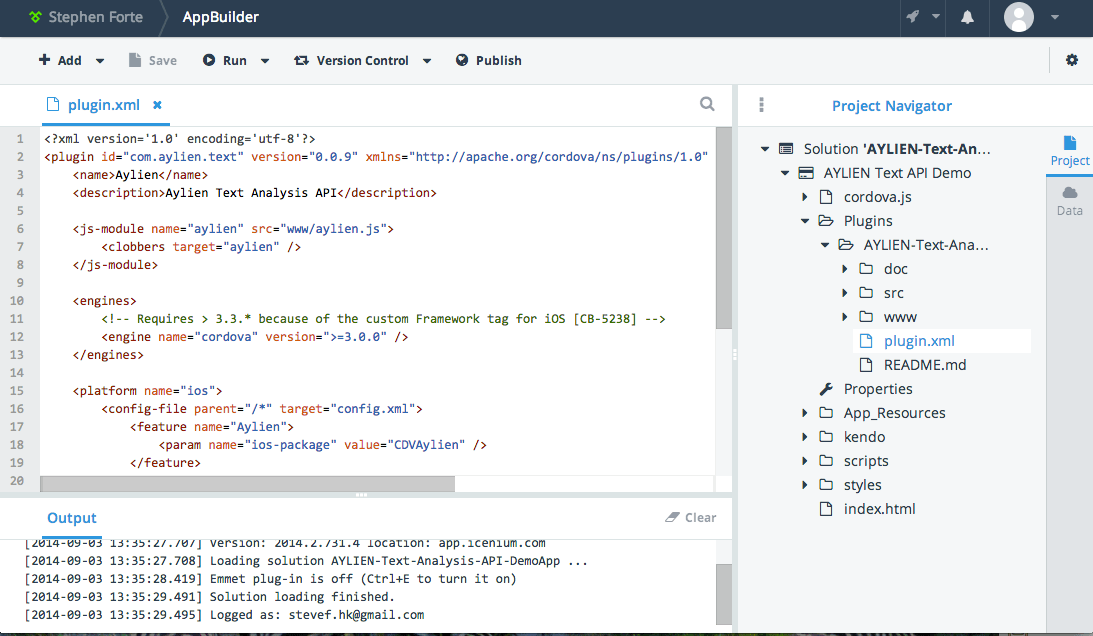Collapse the Solution tree node
The width and height of the screenshot is (1093, 636).
click(765, 149)
